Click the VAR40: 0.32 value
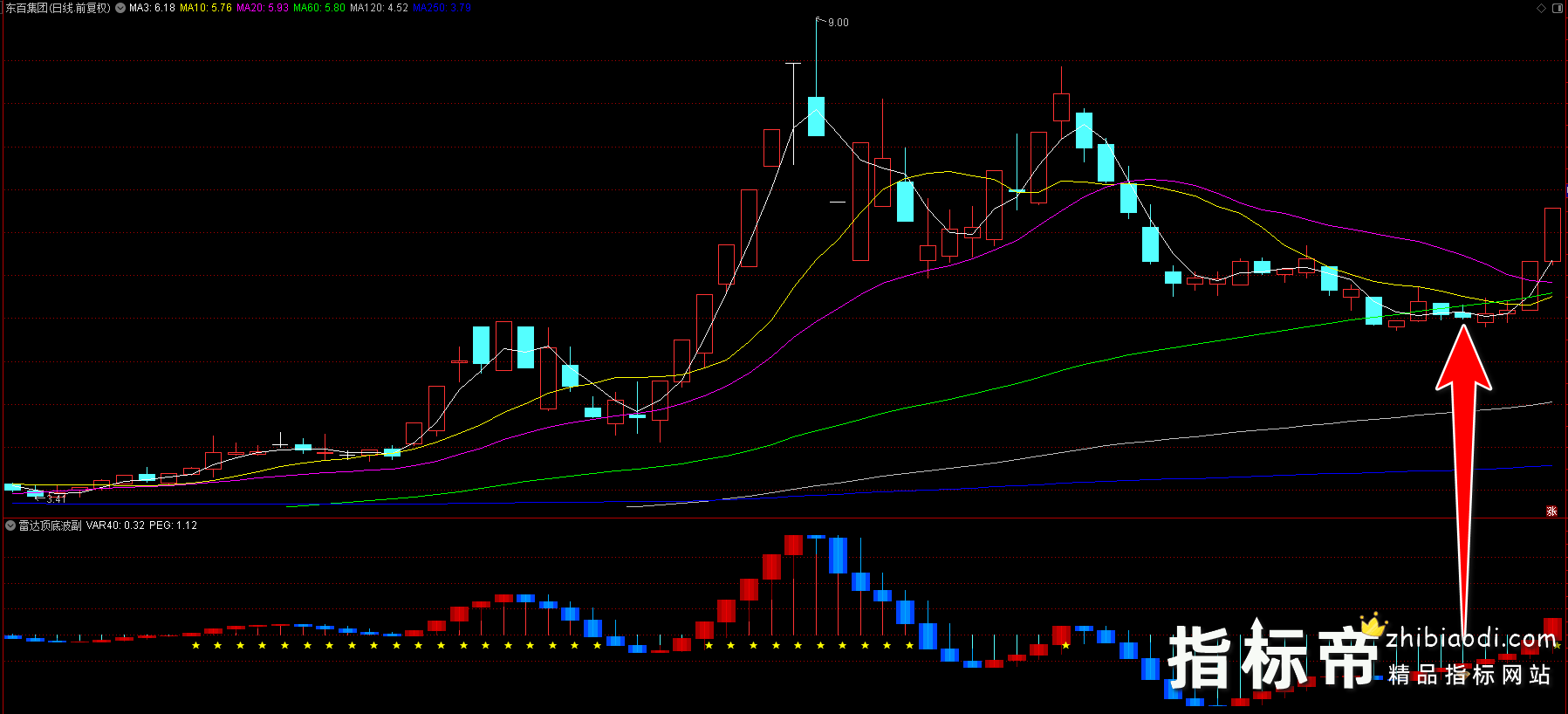1568x714 pixels. pyautogui.click(x=115, y=525)
